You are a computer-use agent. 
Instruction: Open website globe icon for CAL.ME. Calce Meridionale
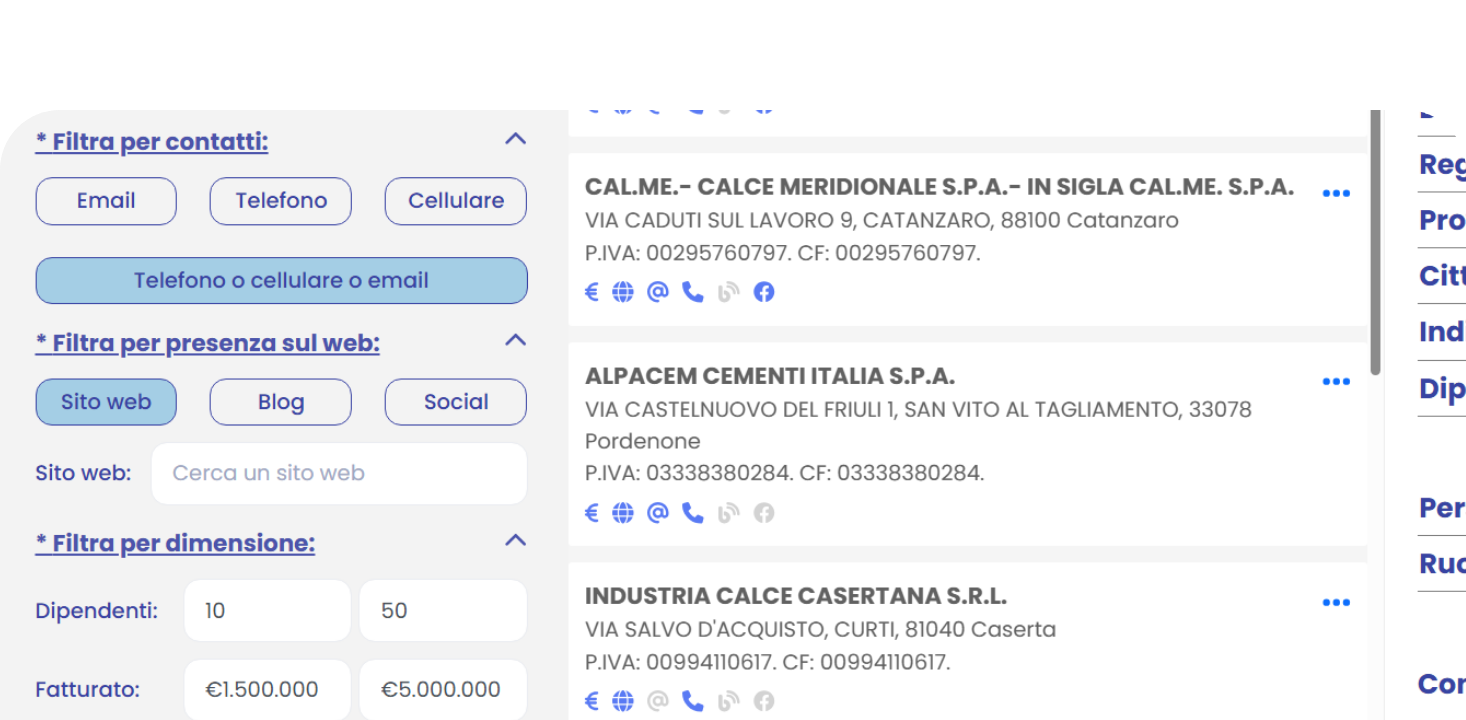623,292
